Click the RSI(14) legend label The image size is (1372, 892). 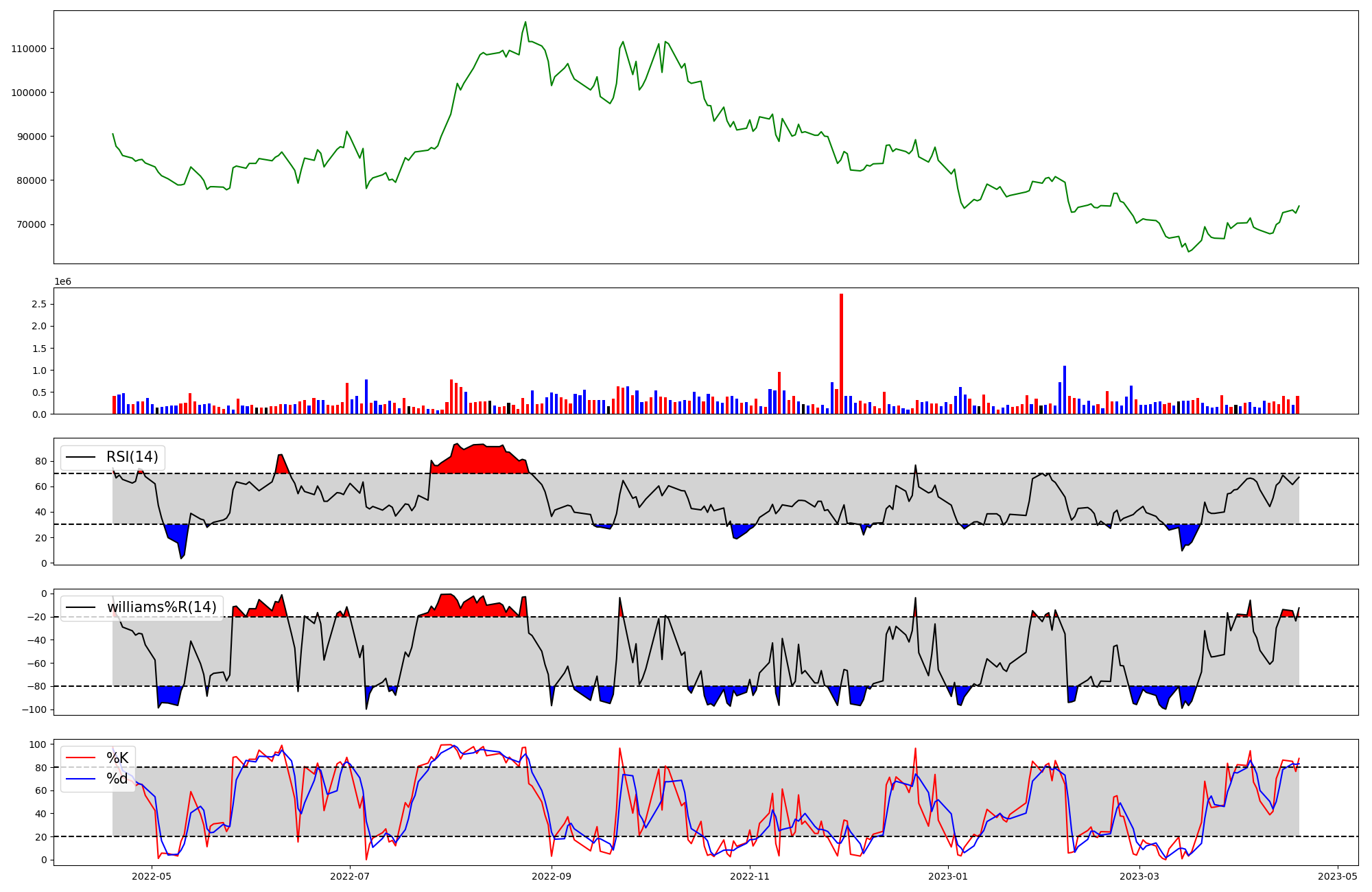coord(132,457)
